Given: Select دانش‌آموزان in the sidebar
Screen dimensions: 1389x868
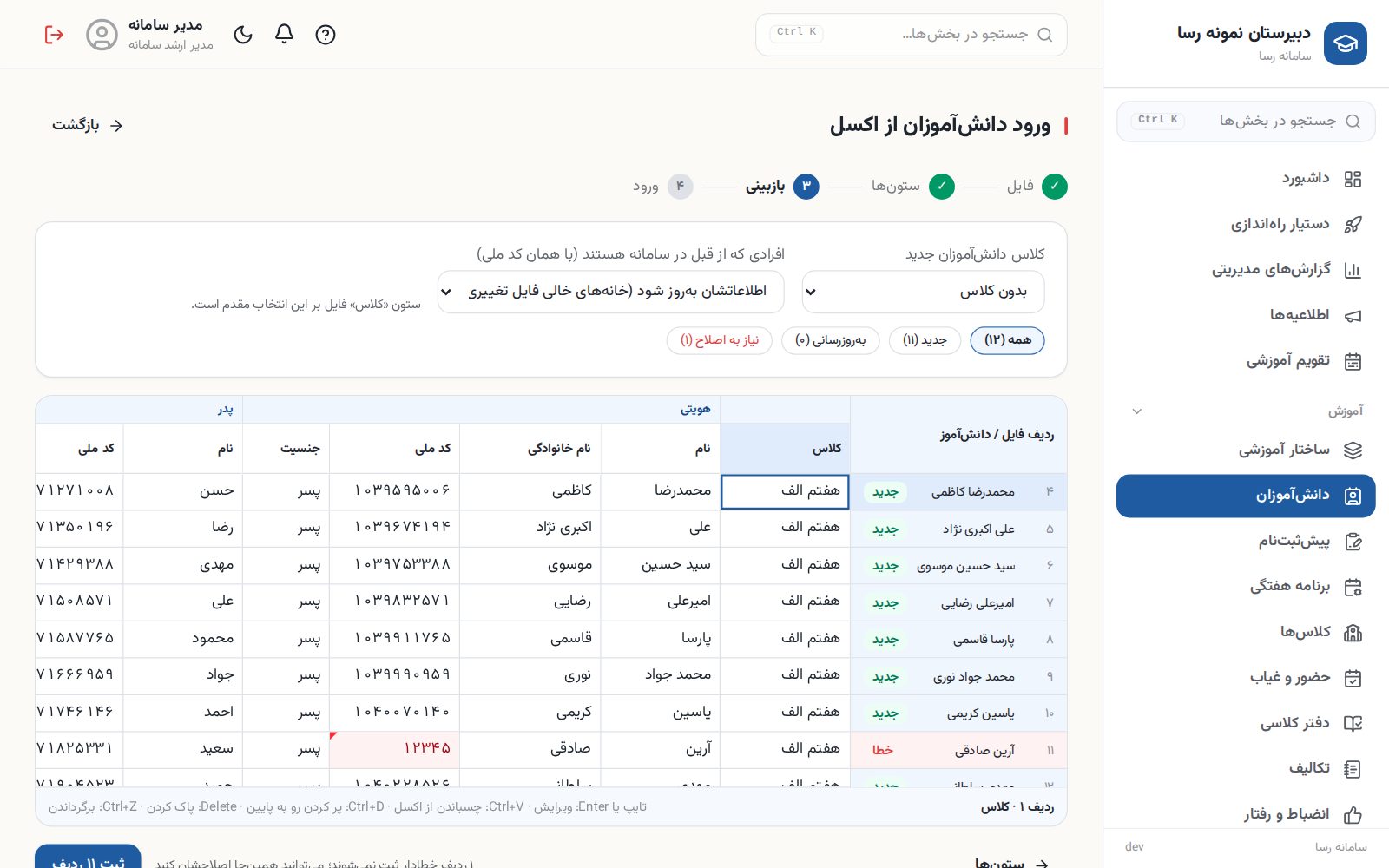Looking at the screenshot, I should coord(1246,496).
